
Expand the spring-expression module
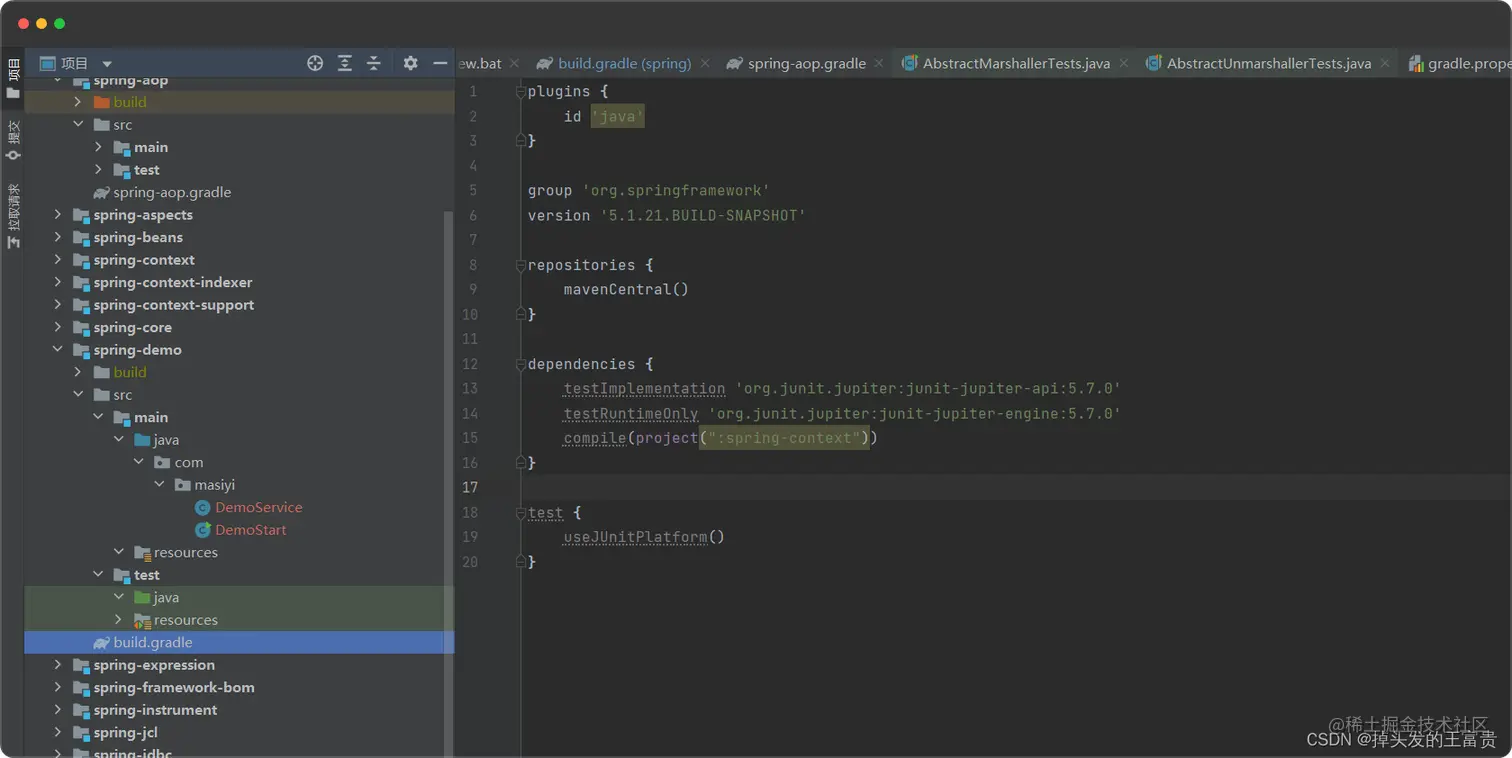click(58, 665)
